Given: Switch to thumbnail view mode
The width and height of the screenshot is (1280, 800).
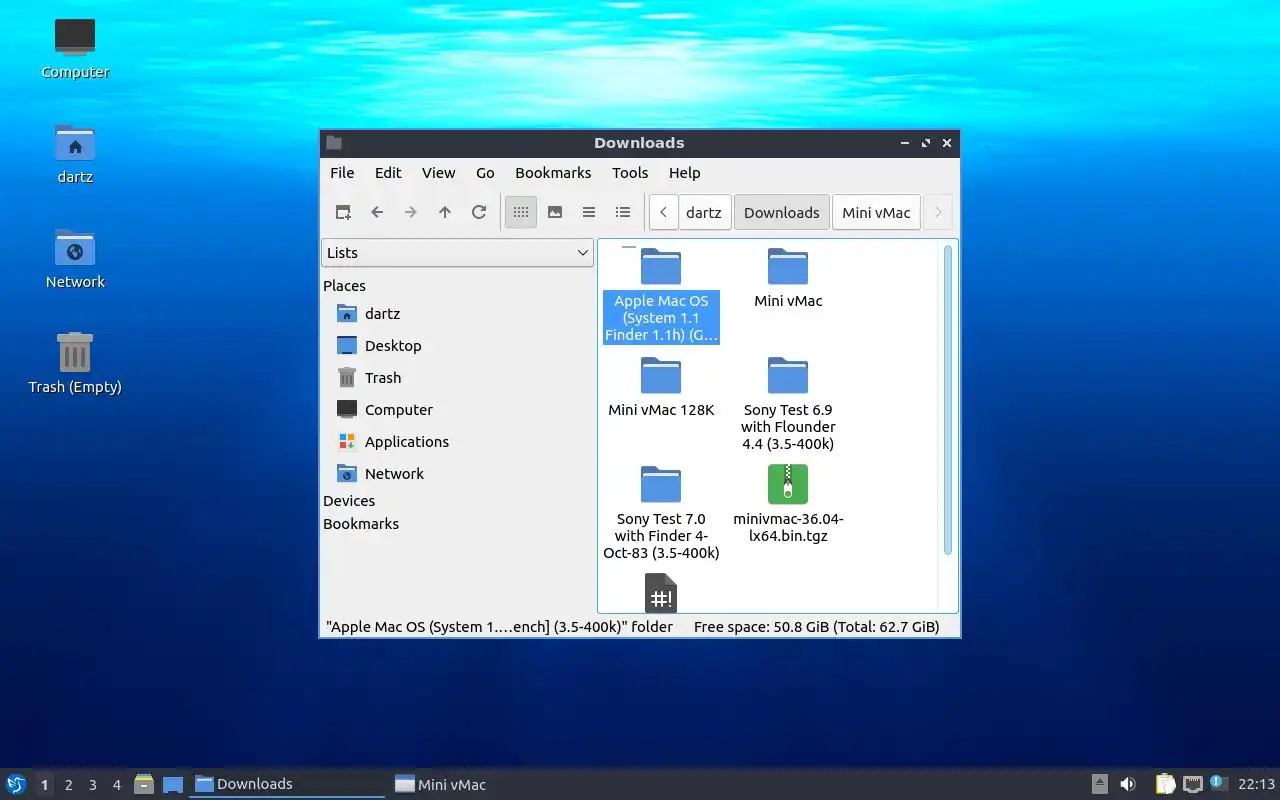Looking at the screenshot, I should 555,212.
